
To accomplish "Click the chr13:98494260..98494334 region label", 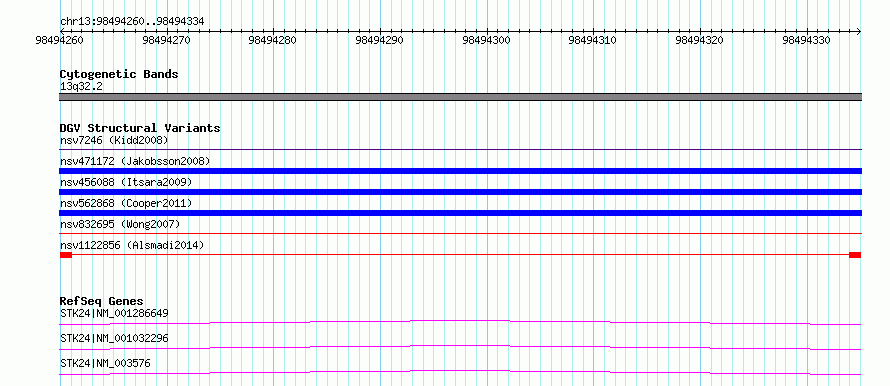I will pyautogui.click(x=132, y=22).
